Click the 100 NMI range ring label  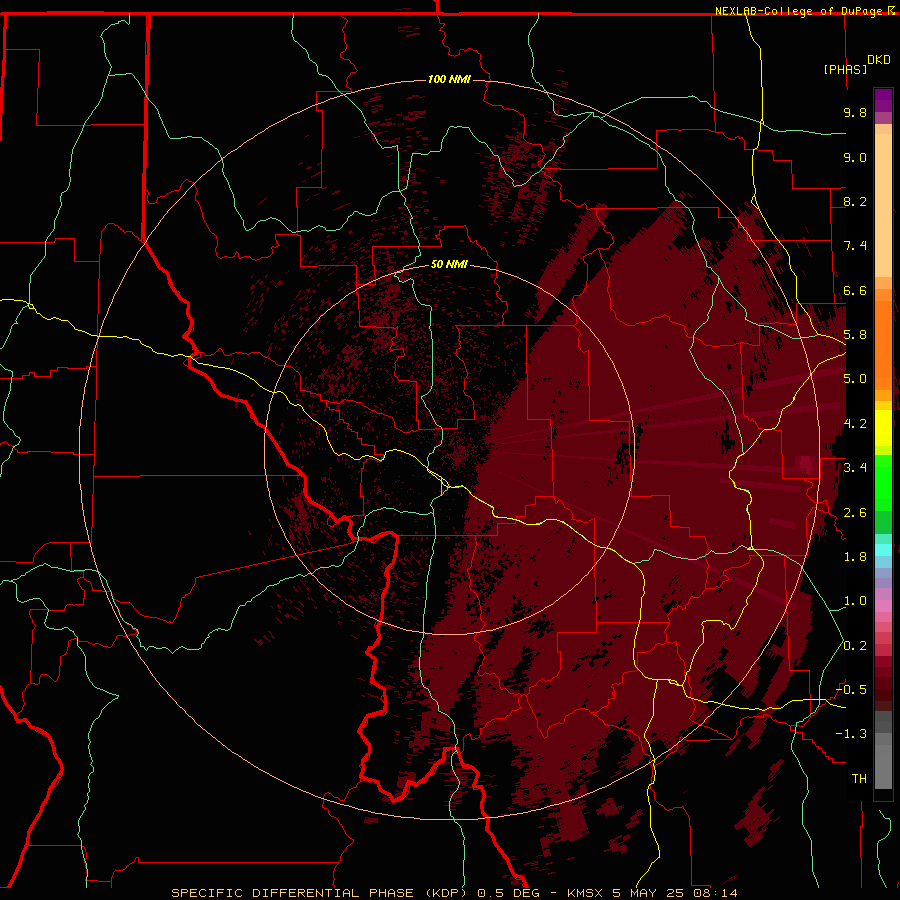coord(449,79)
